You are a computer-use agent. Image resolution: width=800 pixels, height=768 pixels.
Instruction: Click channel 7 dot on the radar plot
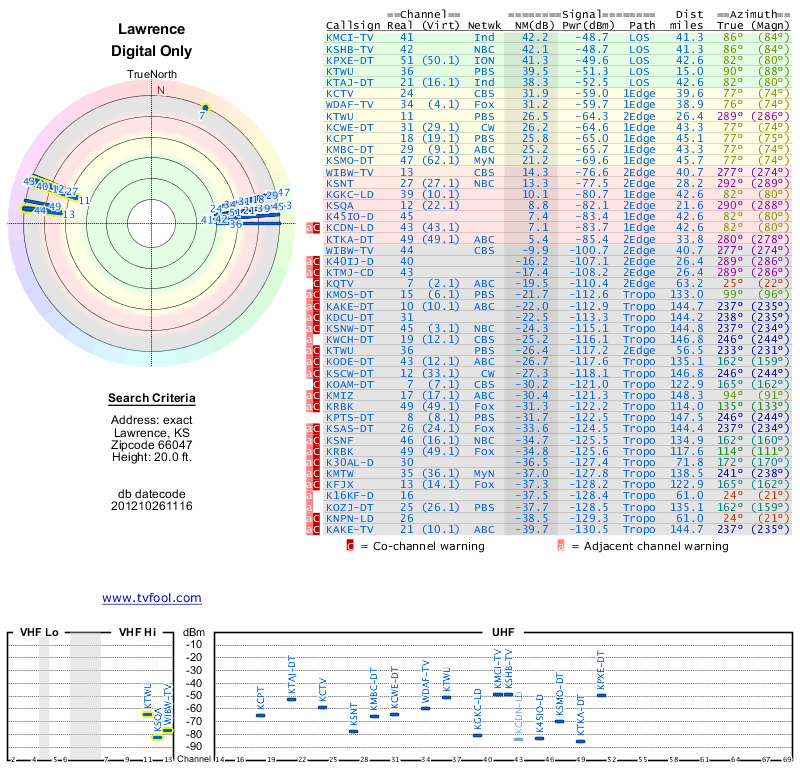pos(205,108)
